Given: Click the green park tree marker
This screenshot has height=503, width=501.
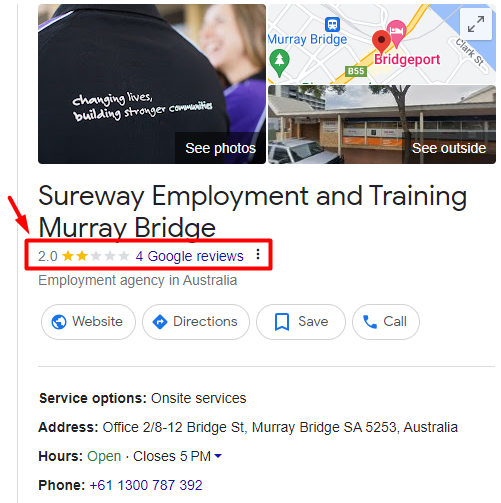Looking at the screenshot, I should coord(279,63).
